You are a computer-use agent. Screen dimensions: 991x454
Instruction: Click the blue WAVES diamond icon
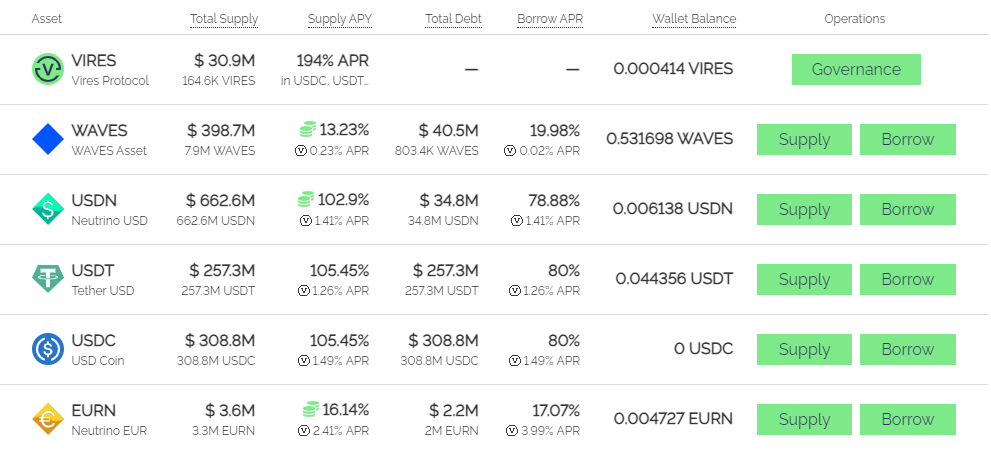(48, 139)
